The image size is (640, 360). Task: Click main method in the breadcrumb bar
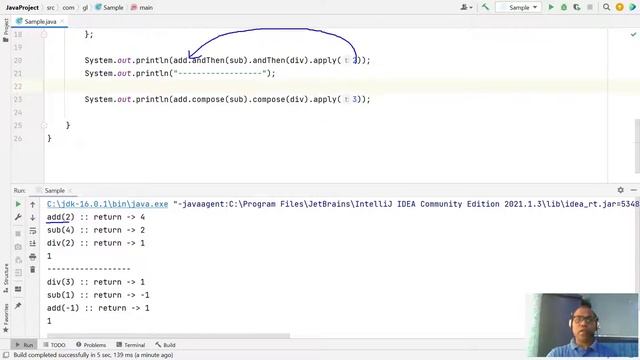pyautogui.click(x=142, y=7)
